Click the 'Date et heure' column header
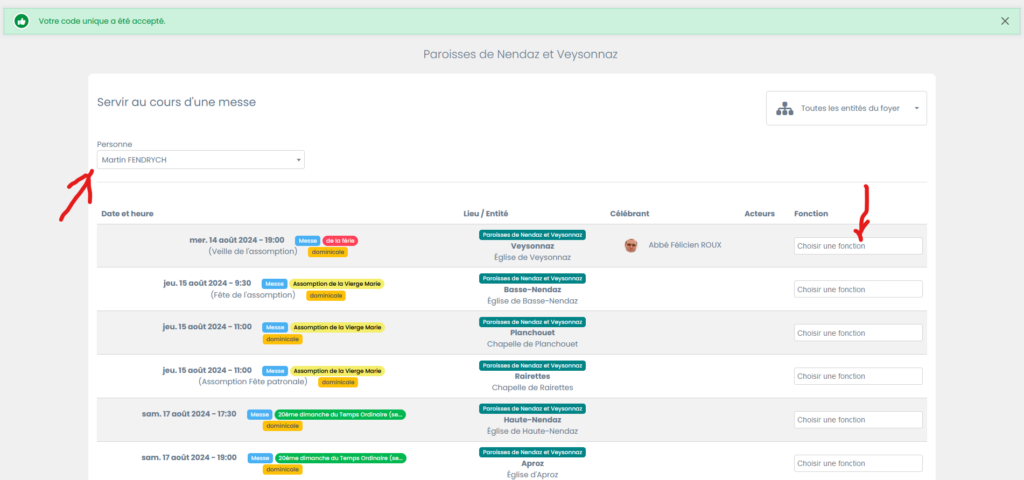 [127, 213]
